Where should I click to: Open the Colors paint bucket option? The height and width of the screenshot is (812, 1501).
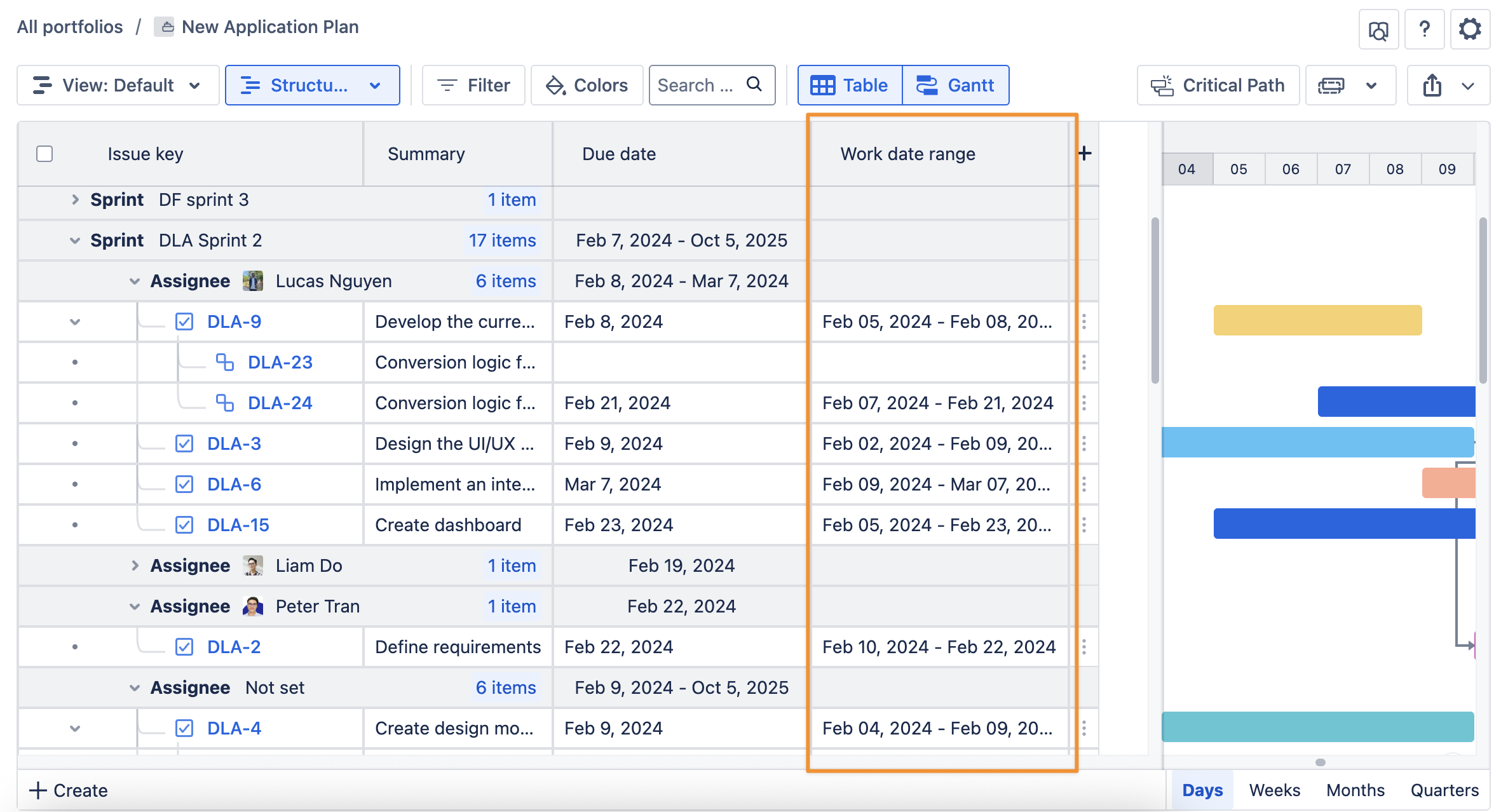587,85
